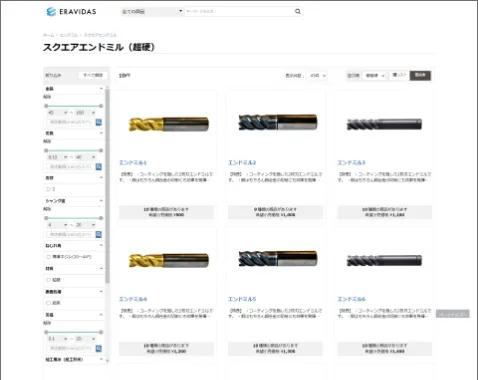Tick the 刃数 "2" checkbox

click(48, 189)
